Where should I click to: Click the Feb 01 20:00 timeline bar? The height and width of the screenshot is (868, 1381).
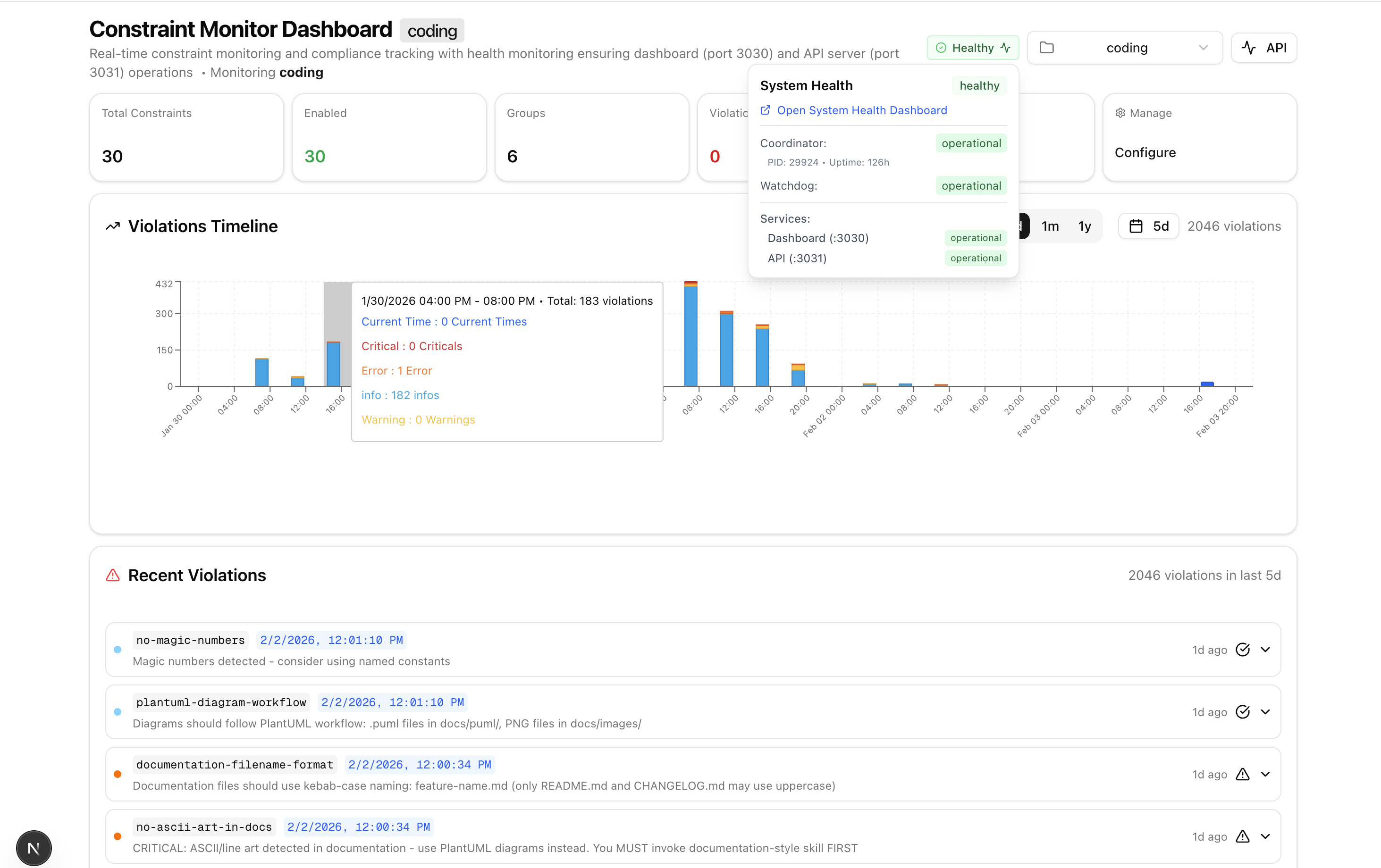point(798,375)
